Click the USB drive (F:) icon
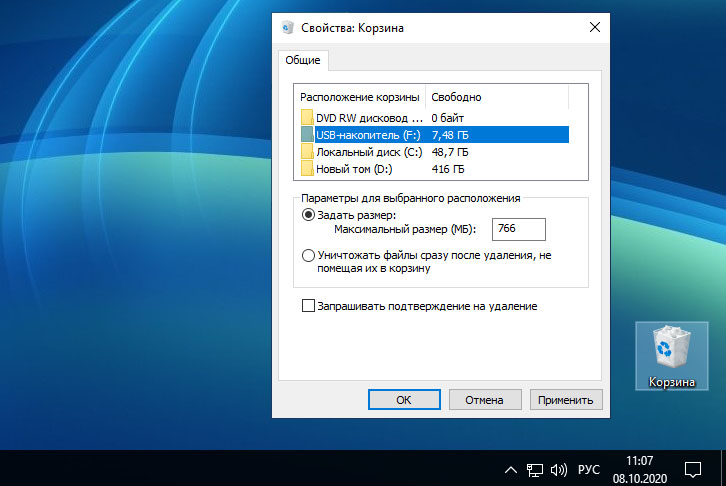 pos(307,134)
